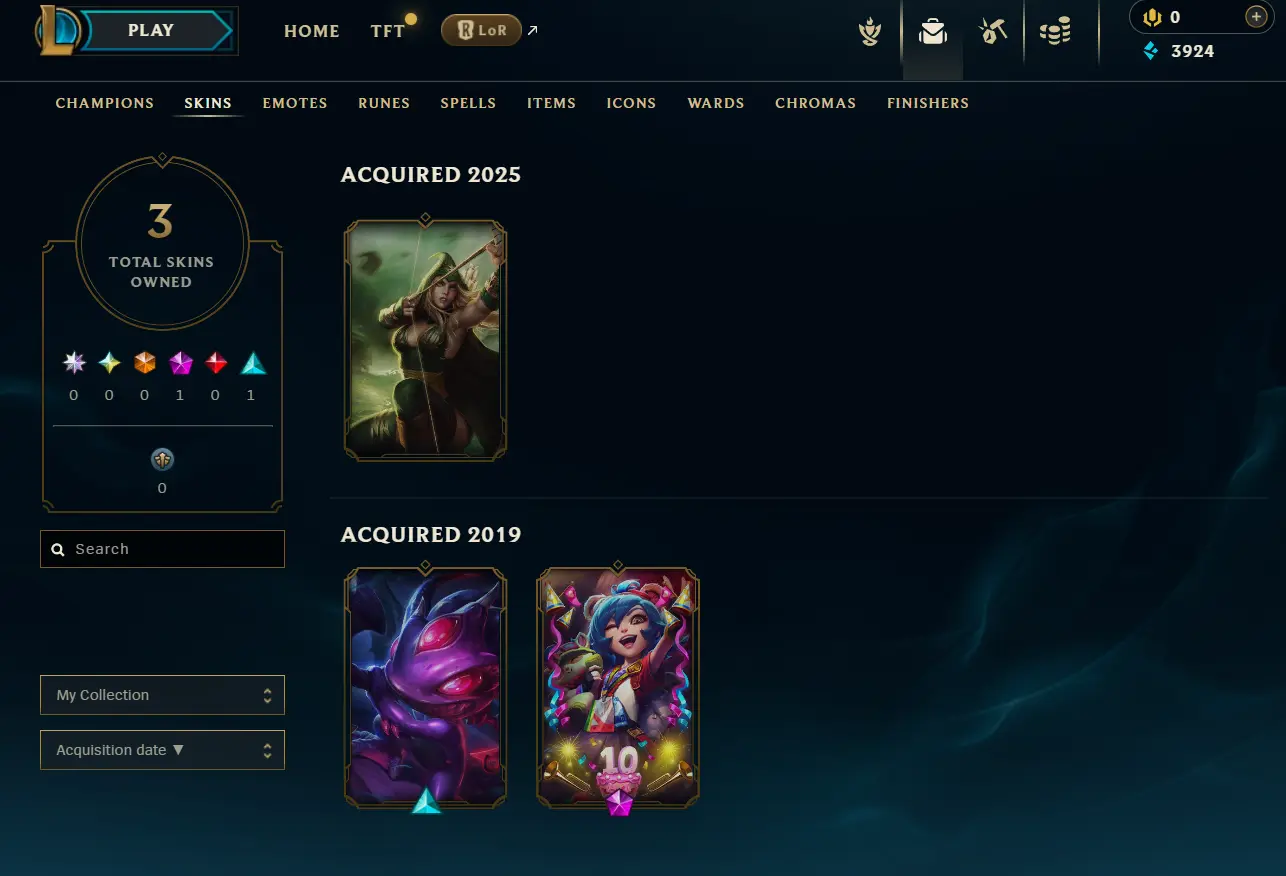Click the plus icon to buy RP
This screenshot has height=876, width=1286.
(x=1256, y=17)
